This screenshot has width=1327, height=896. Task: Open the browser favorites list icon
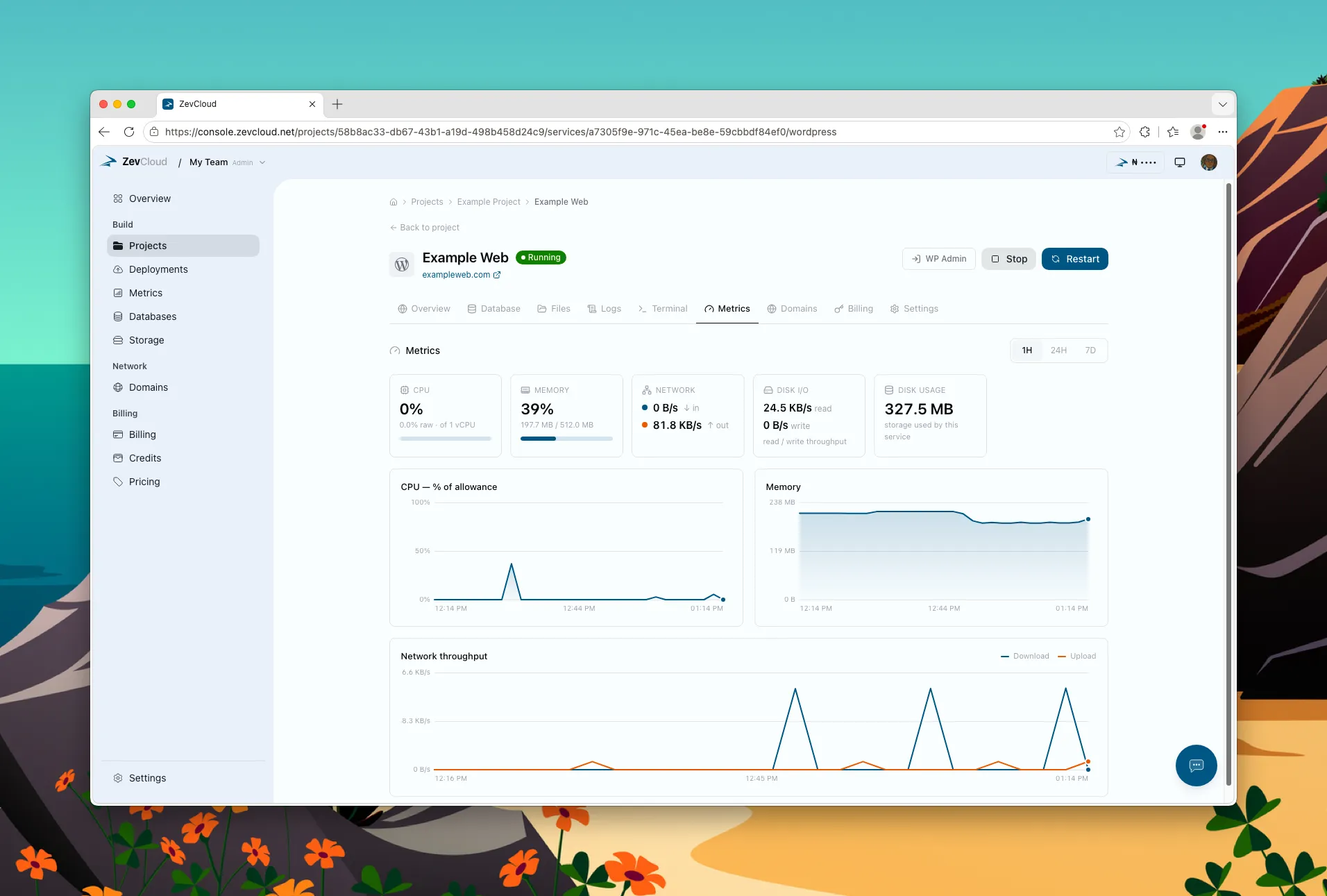pyautogui.click(x=1173, y=132)
